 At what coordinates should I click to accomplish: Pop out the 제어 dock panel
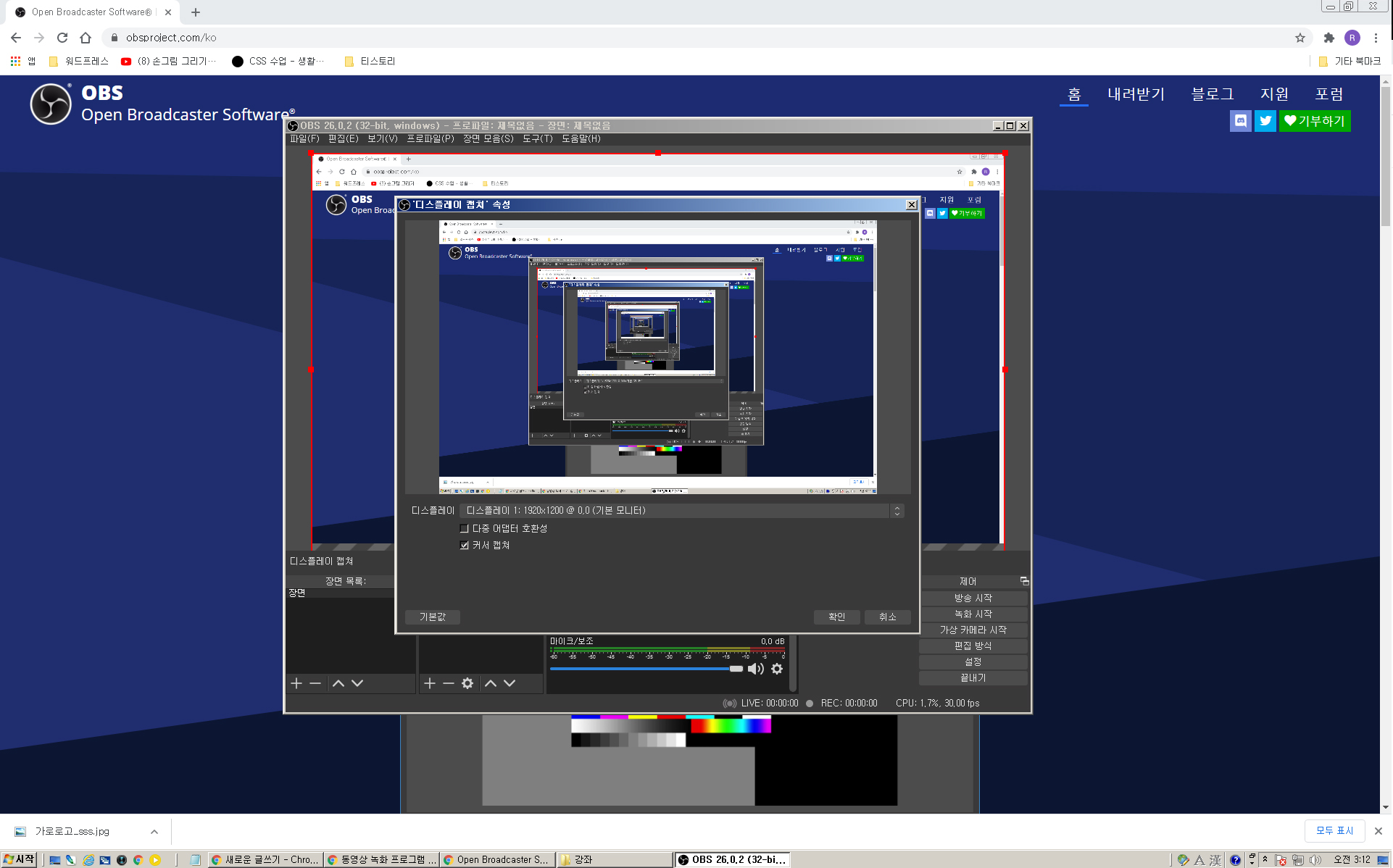[1024, 581]
